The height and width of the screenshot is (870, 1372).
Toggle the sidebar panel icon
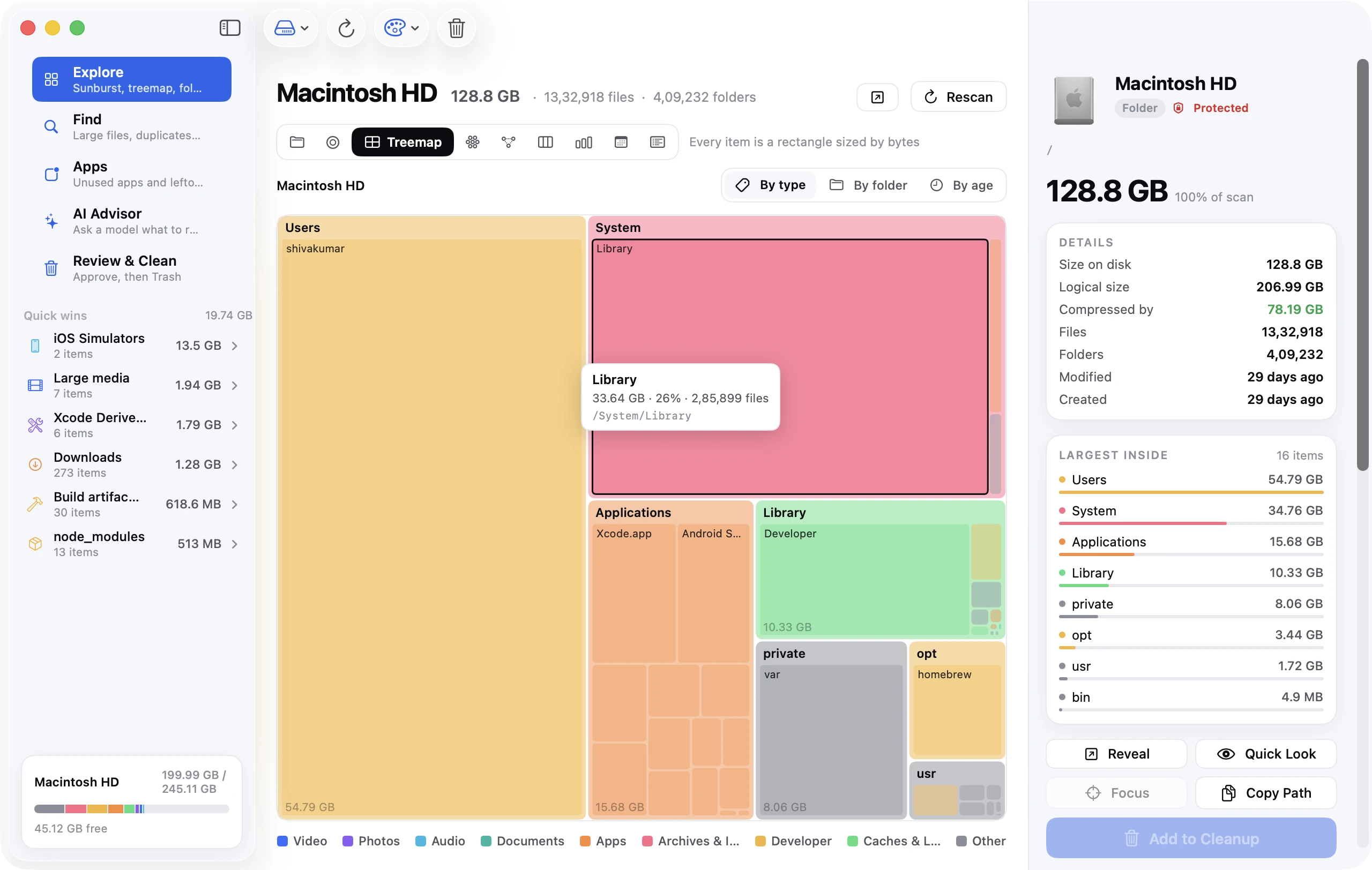(x=229, y=28)
